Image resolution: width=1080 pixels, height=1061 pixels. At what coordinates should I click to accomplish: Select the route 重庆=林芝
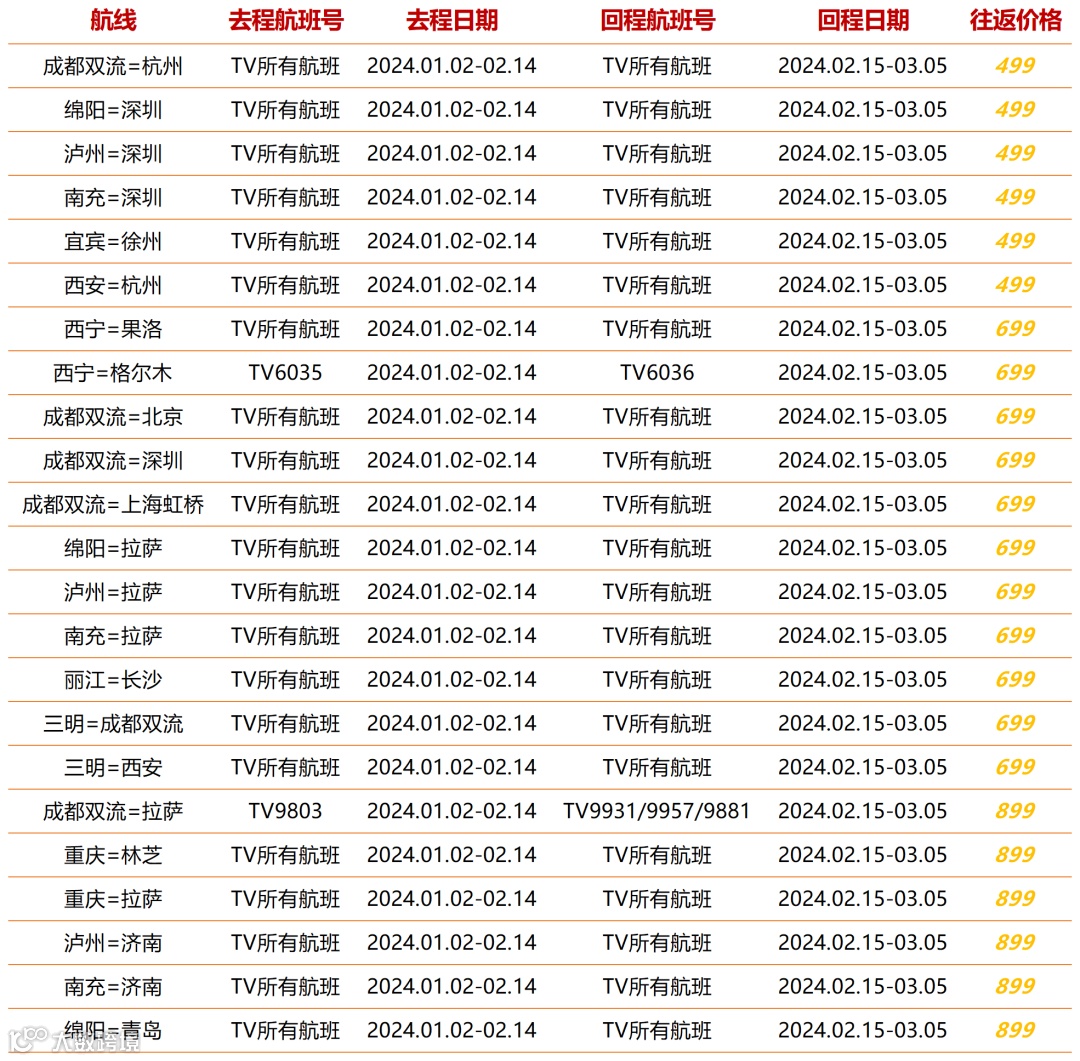[113, 856]
